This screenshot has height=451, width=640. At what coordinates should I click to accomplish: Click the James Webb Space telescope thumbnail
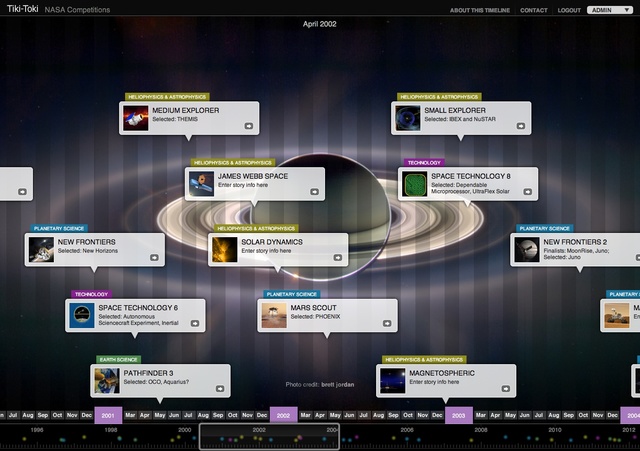[x=201, y=184]
